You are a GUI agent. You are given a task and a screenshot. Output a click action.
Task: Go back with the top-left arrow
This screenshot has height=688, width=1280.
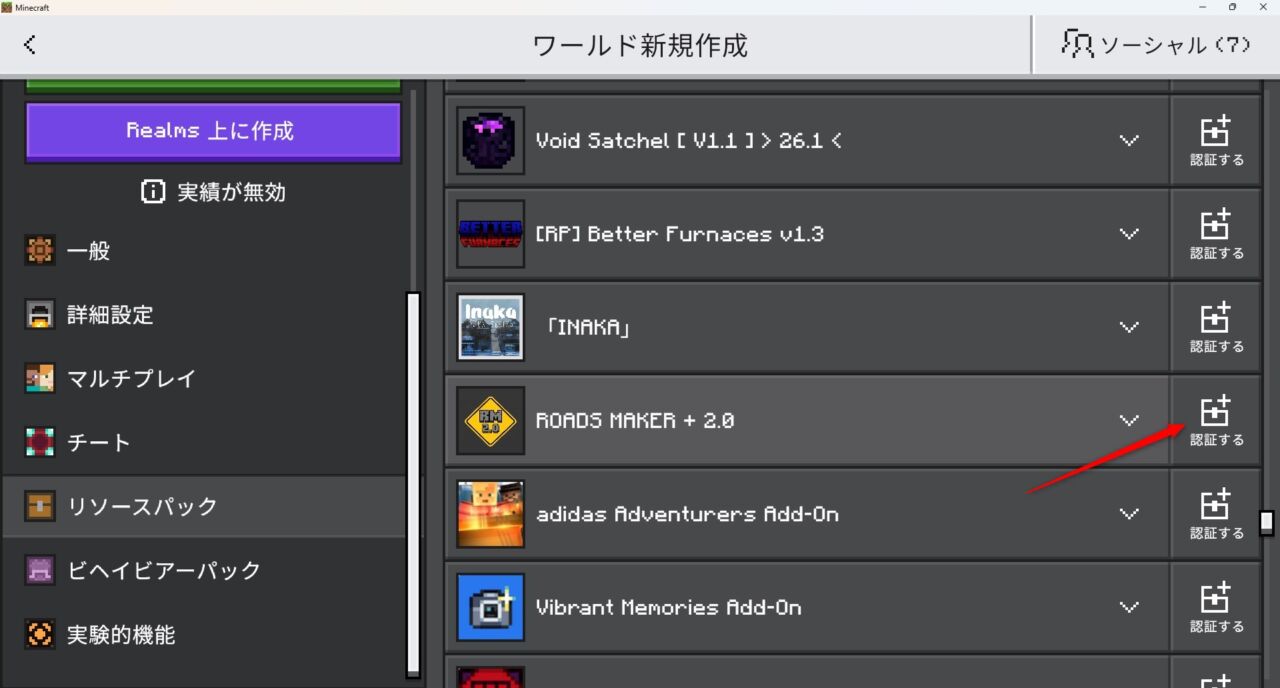click(30, 45)
